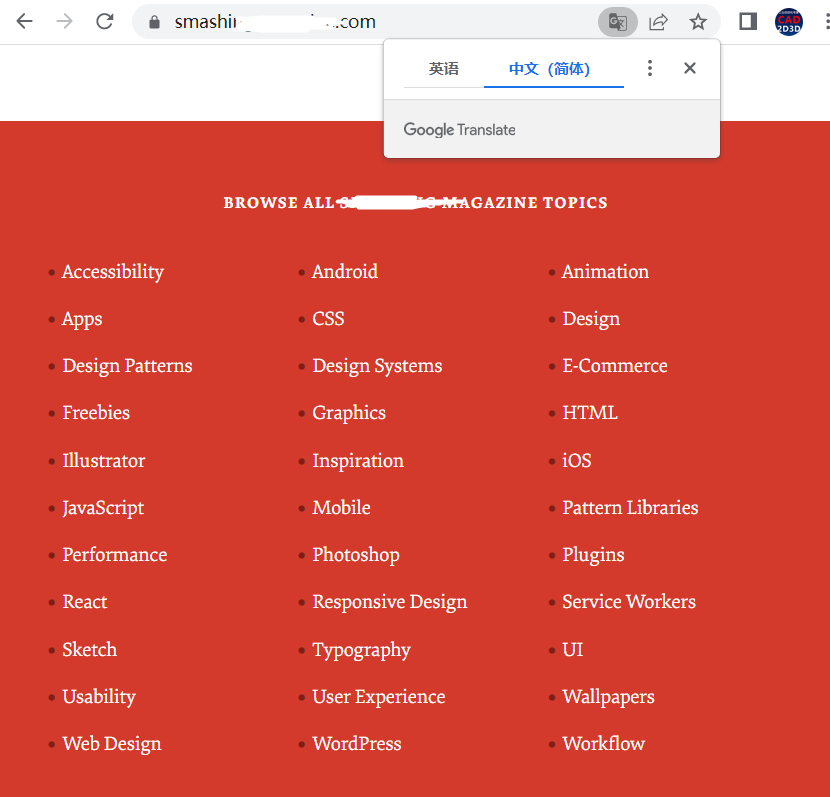This screenshot has height=797, width=830.
Task: Click the browser back arrow
Action: click(x=24, y=21)
